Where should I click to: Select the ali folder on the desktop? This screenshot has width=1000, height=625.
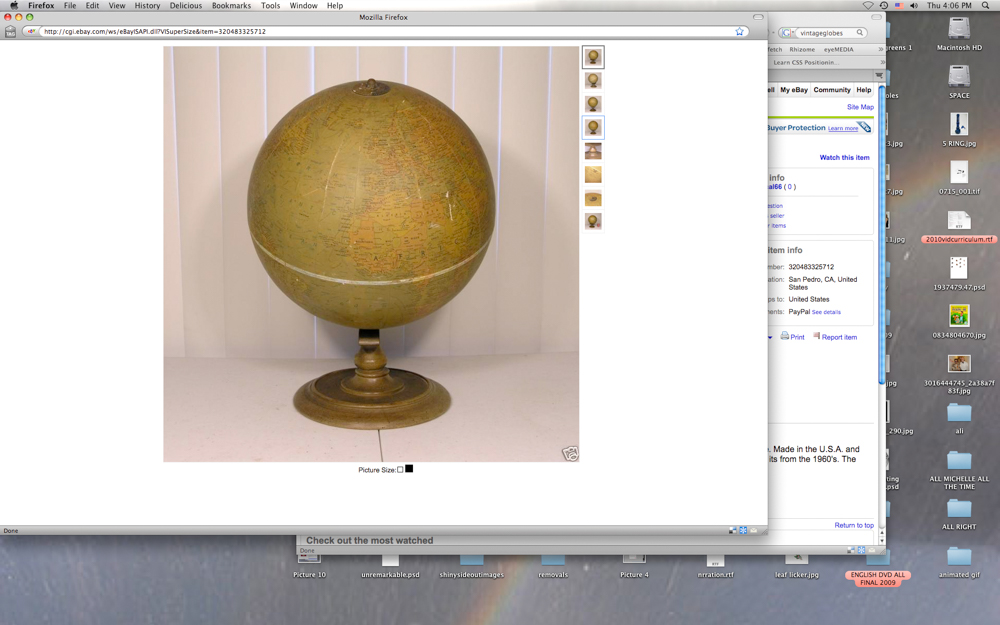click(x=959, y=413)
